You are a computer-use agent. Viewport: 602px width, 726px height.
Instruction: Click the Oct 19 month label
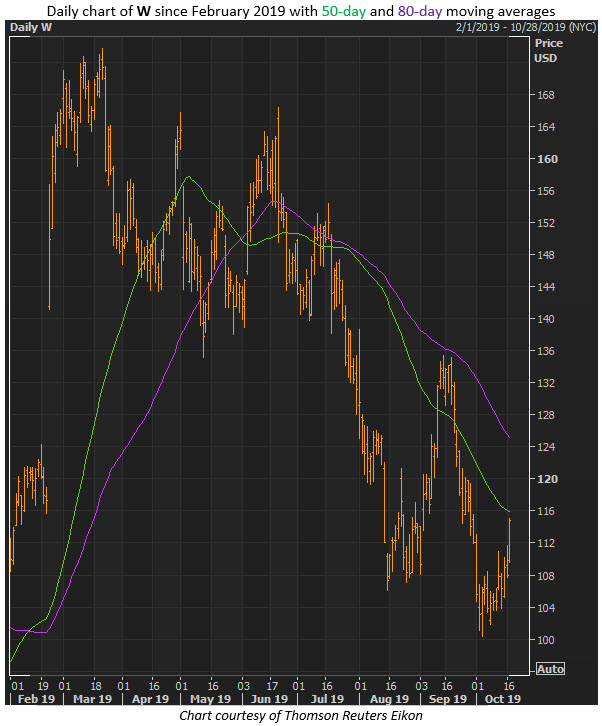(x=502, y=699)
